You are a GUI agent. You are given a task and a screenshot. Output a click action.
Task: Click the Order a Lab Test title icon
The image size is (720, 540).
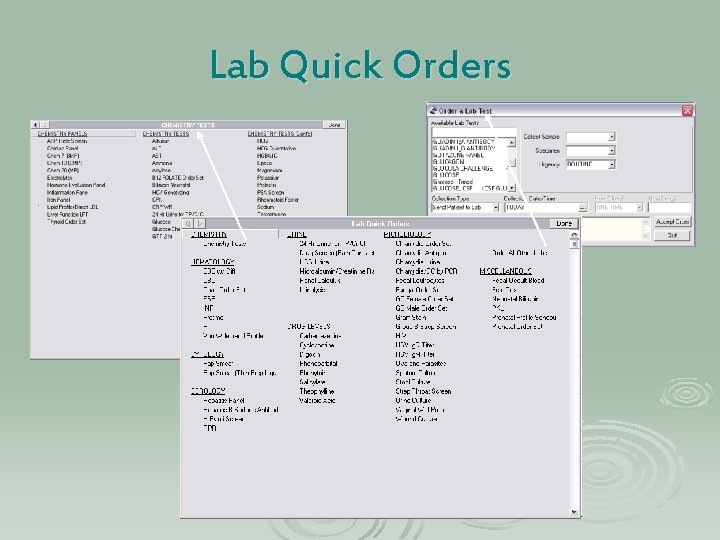433,111
